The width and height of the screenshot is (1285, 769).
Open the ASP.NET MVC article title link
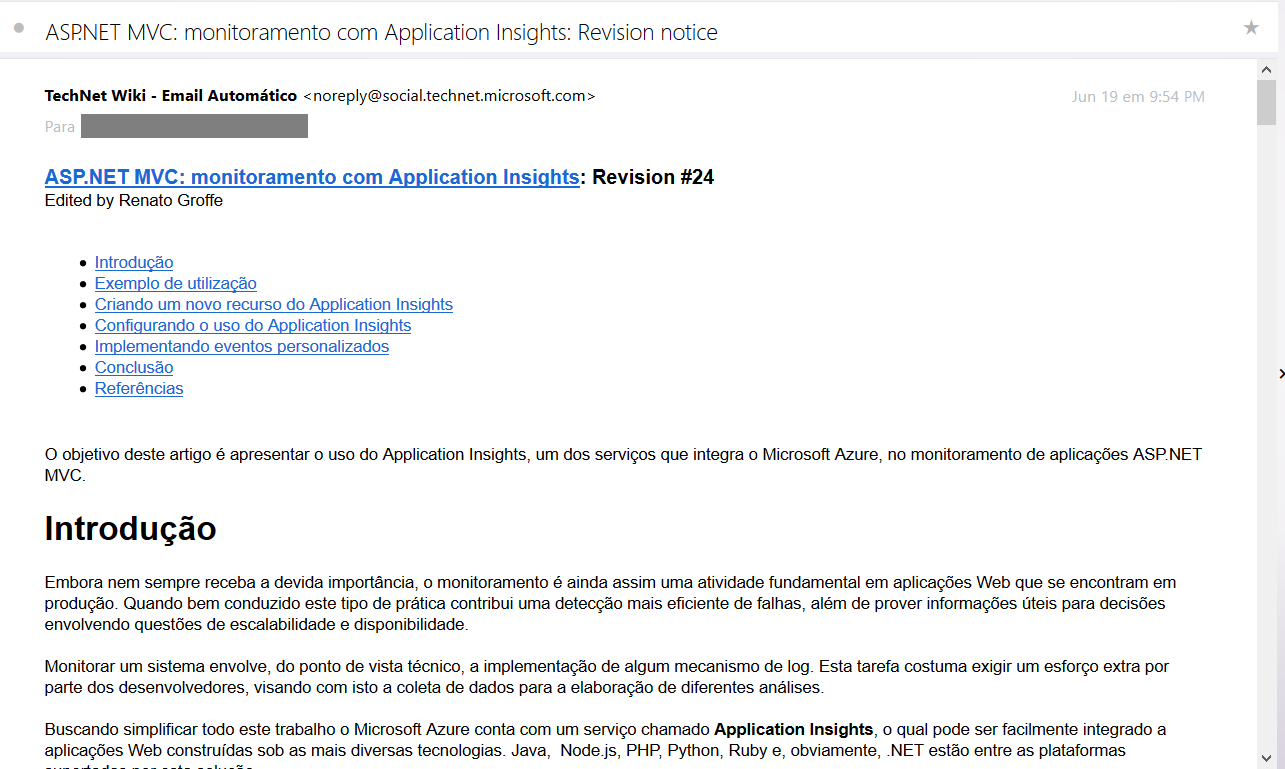312,177
